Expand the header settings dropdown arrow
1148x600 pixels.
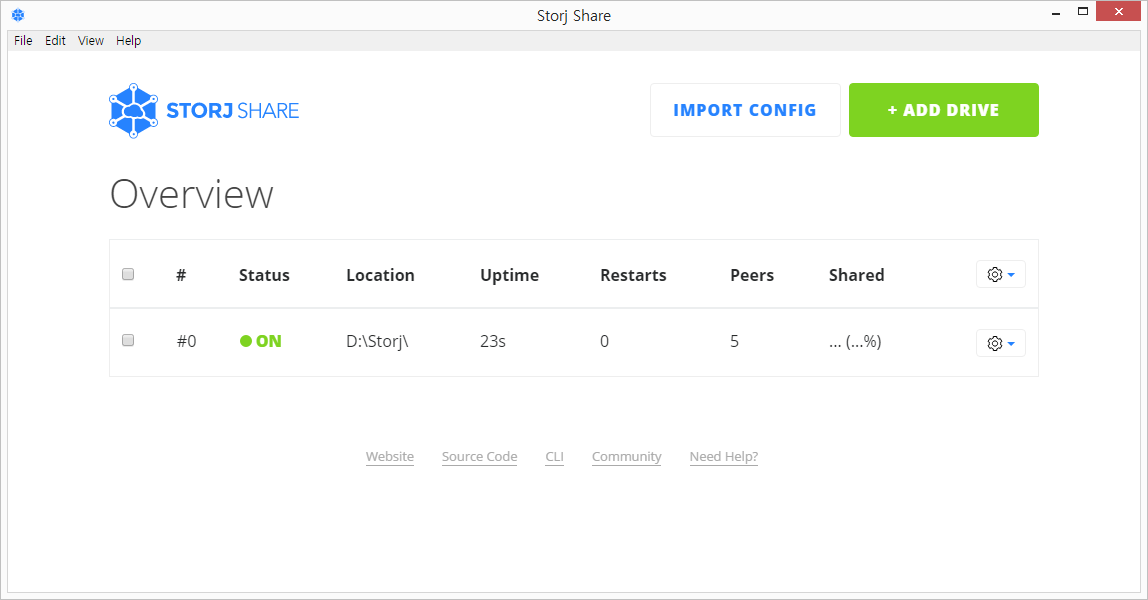(1011, 275)
